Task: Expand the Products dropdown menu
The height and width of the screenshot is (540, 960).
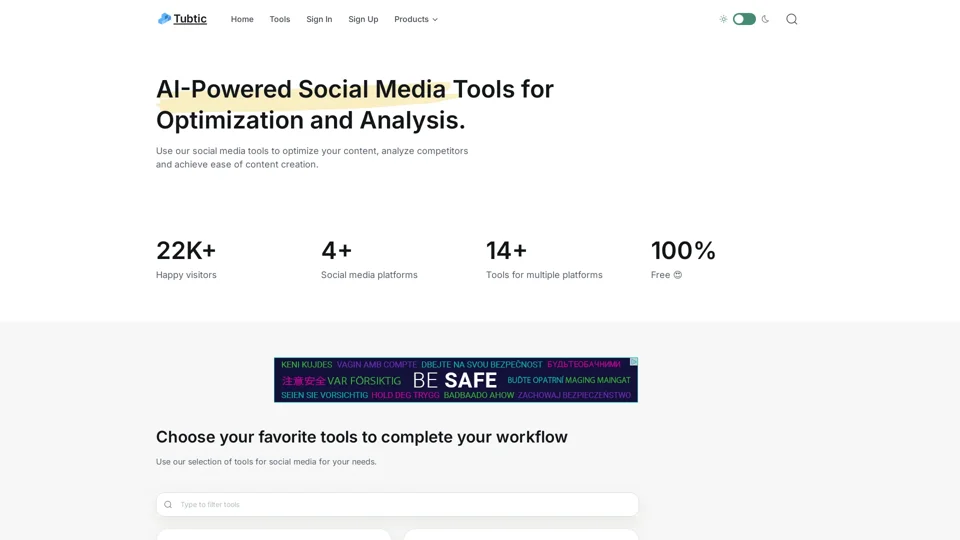Action: pos(416,20)
